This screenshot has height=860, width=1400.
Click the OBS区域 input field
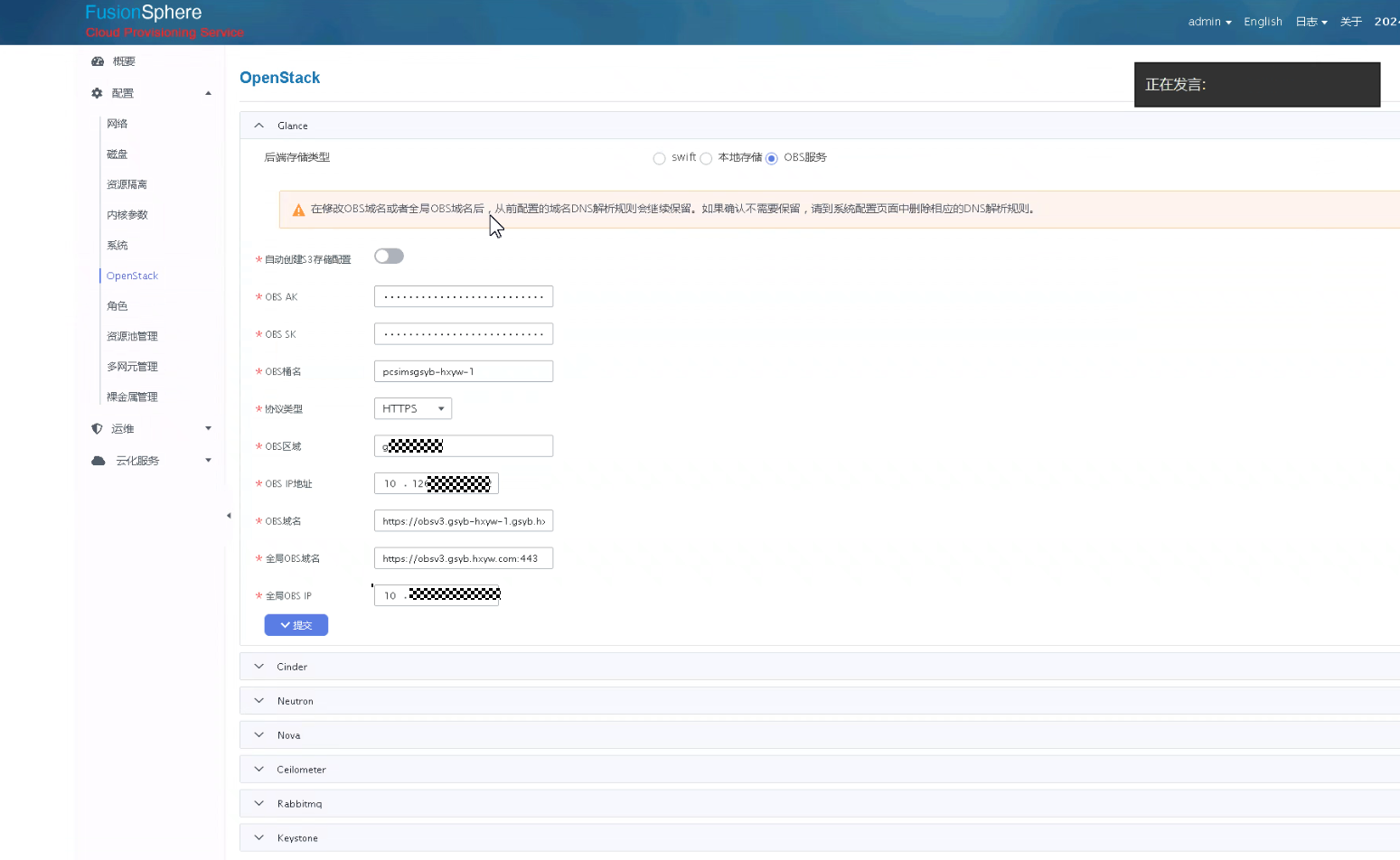(x=464, y=446)
